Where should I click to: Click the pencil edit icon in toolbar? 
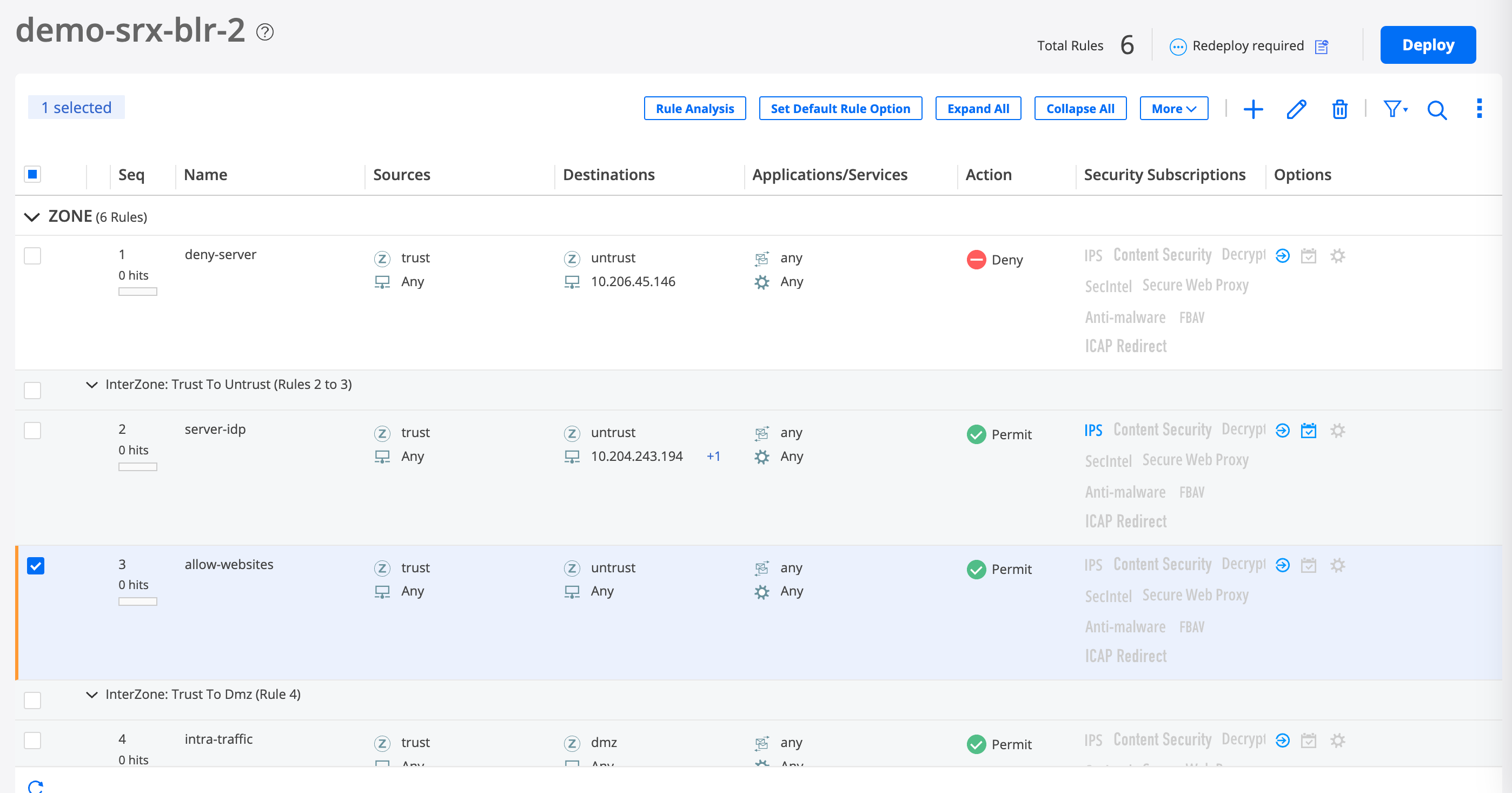pyautogui.click(x=1296, y=109)
